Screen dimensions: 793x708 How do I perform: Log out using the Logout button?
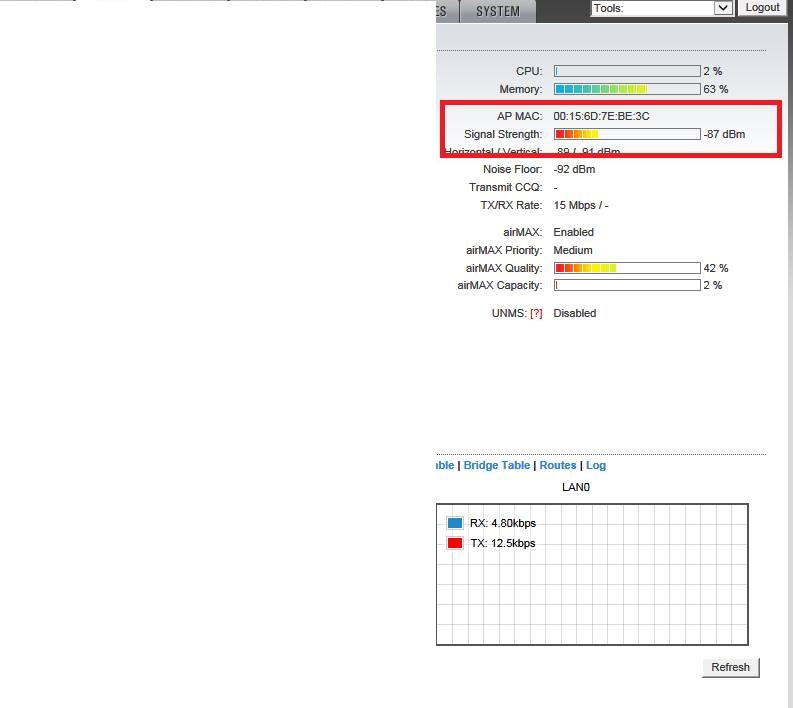pyautogui.click(x=762, y=8)
